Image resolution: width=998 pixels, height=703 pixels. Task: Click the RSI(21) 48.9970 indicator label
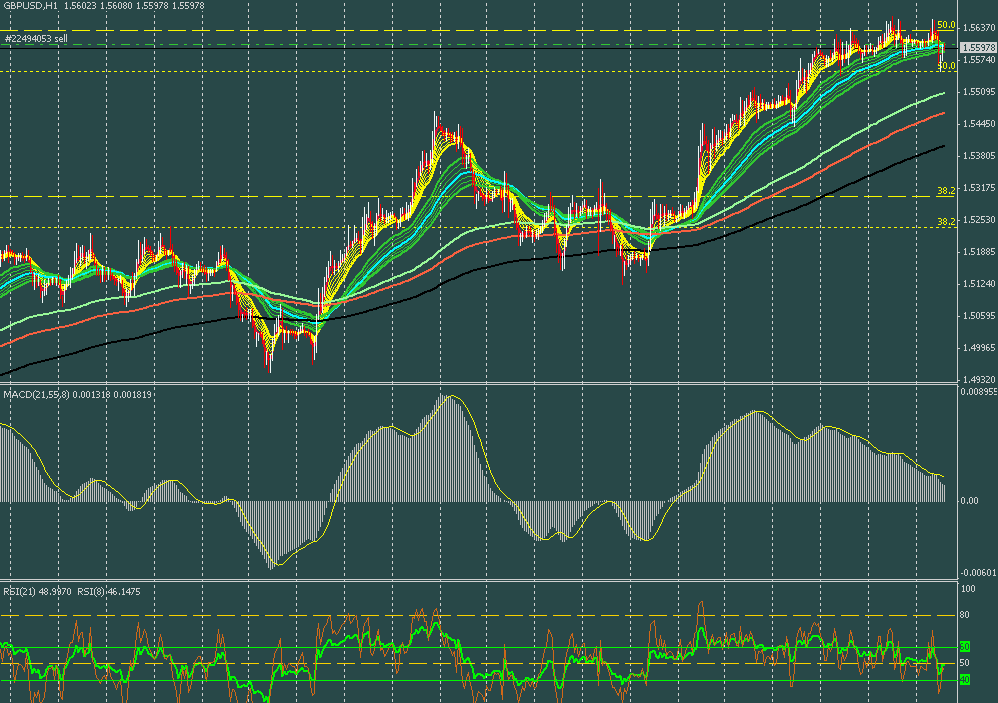tap(37, 592)
